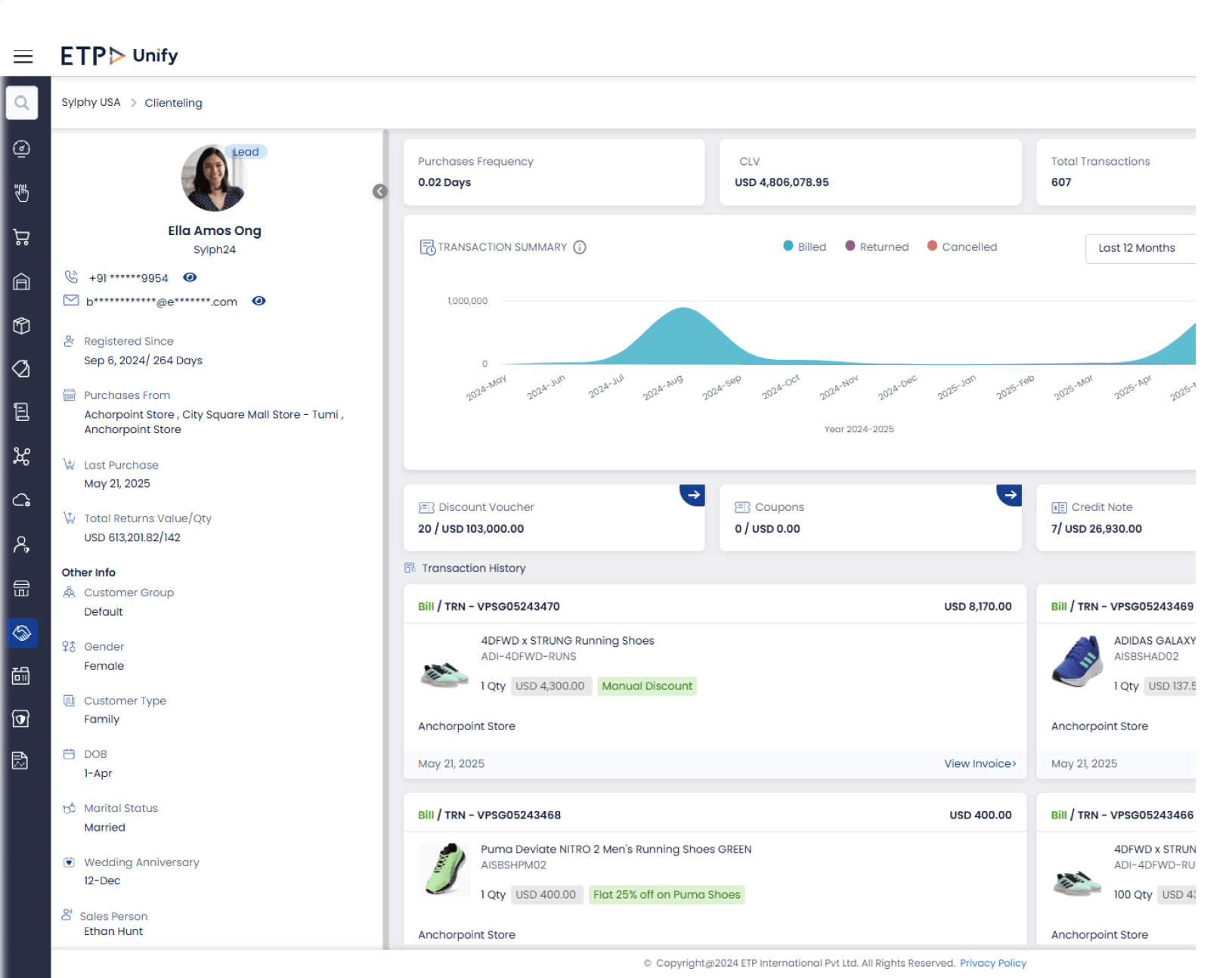1232x978 pixels.
Task: Open the cloud sync sidebar icon
Action: (22, 500)
